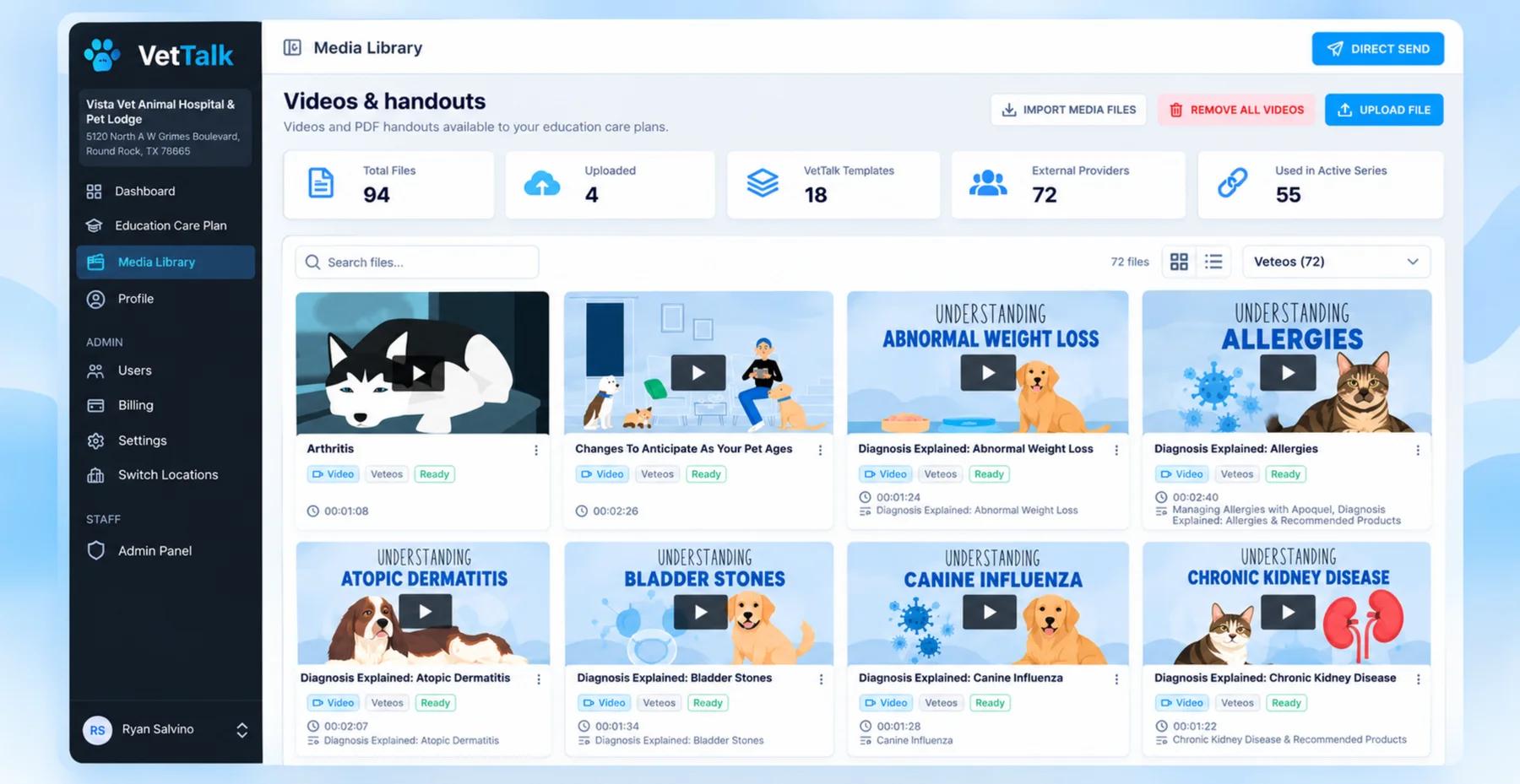This screenshot has height=784, width=1520.
Task: Click the RS user avatar
Action: 97,730
